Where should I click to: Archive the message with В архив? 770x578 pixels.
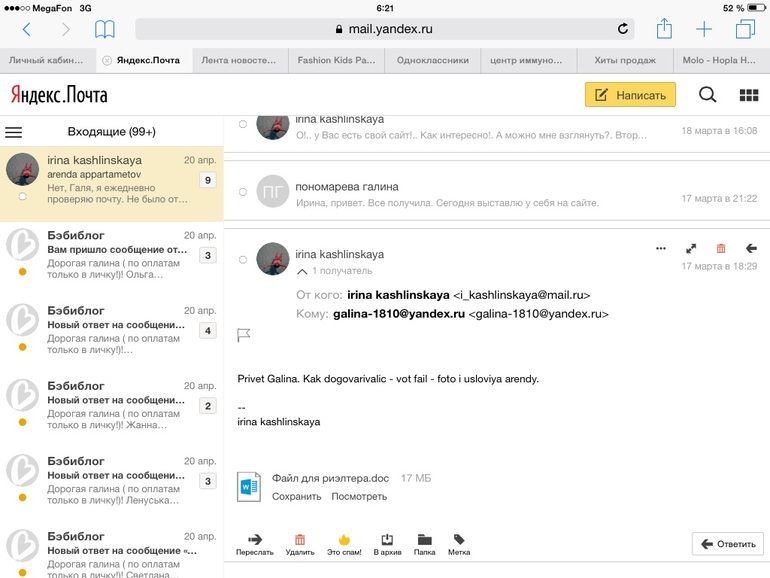coord(388,539)
